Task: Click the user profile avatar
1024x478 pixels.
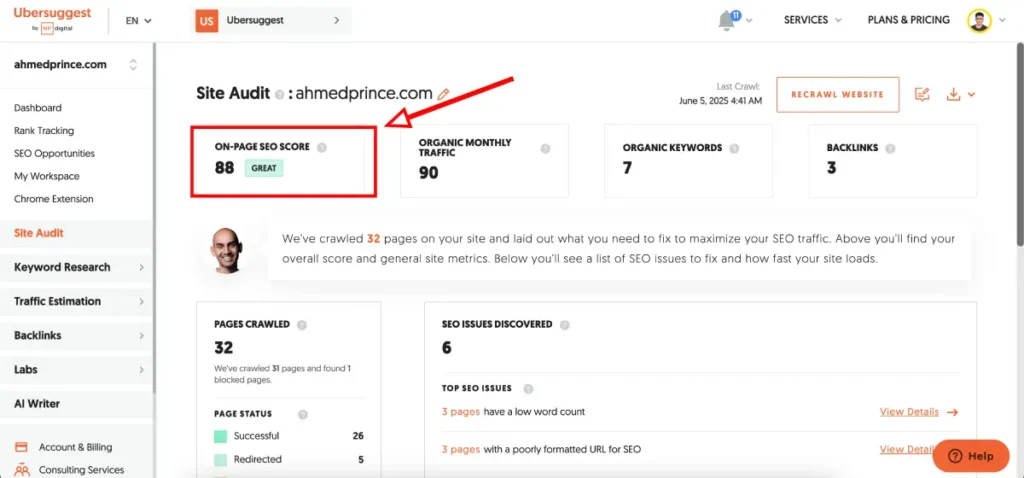Action: 979,20
